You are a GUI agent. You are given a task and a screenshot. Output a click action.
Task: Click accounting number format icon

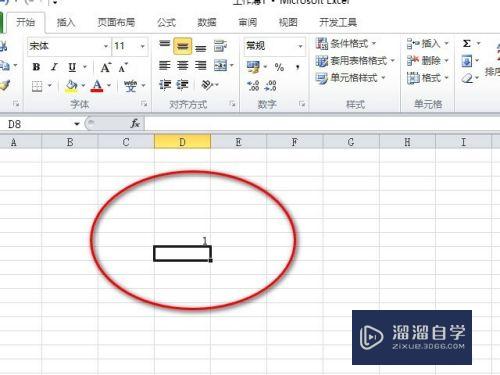(253, 67)
